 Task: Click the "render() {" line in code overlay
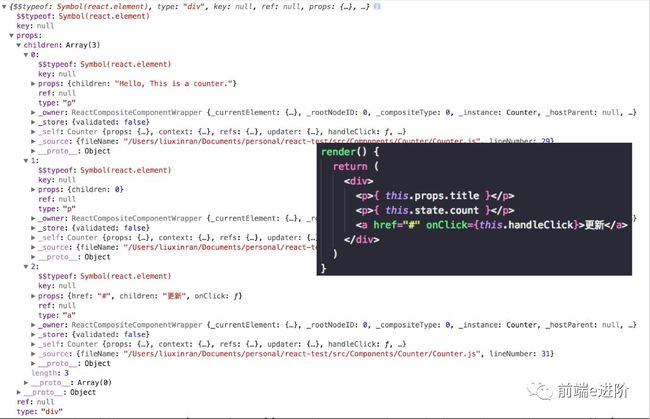pos(350,152)
